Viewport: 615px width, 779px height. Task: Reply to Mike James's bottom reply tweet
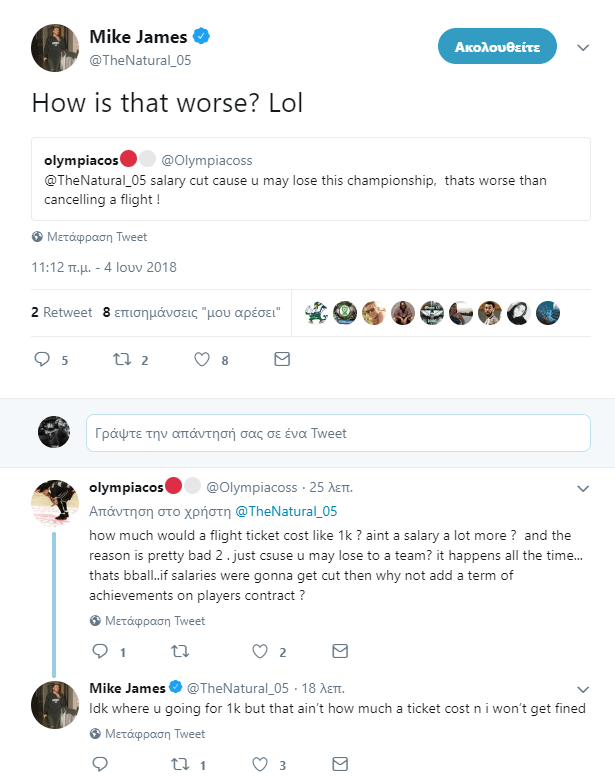coord(100,765)
